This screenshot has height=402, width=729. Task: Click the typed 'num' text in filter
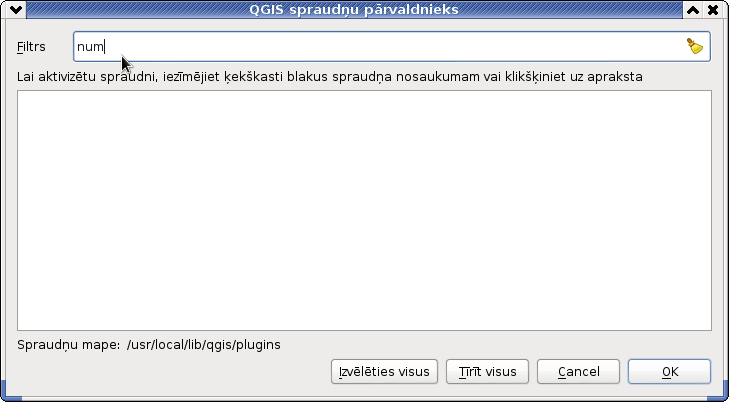(x=90, y=47)
